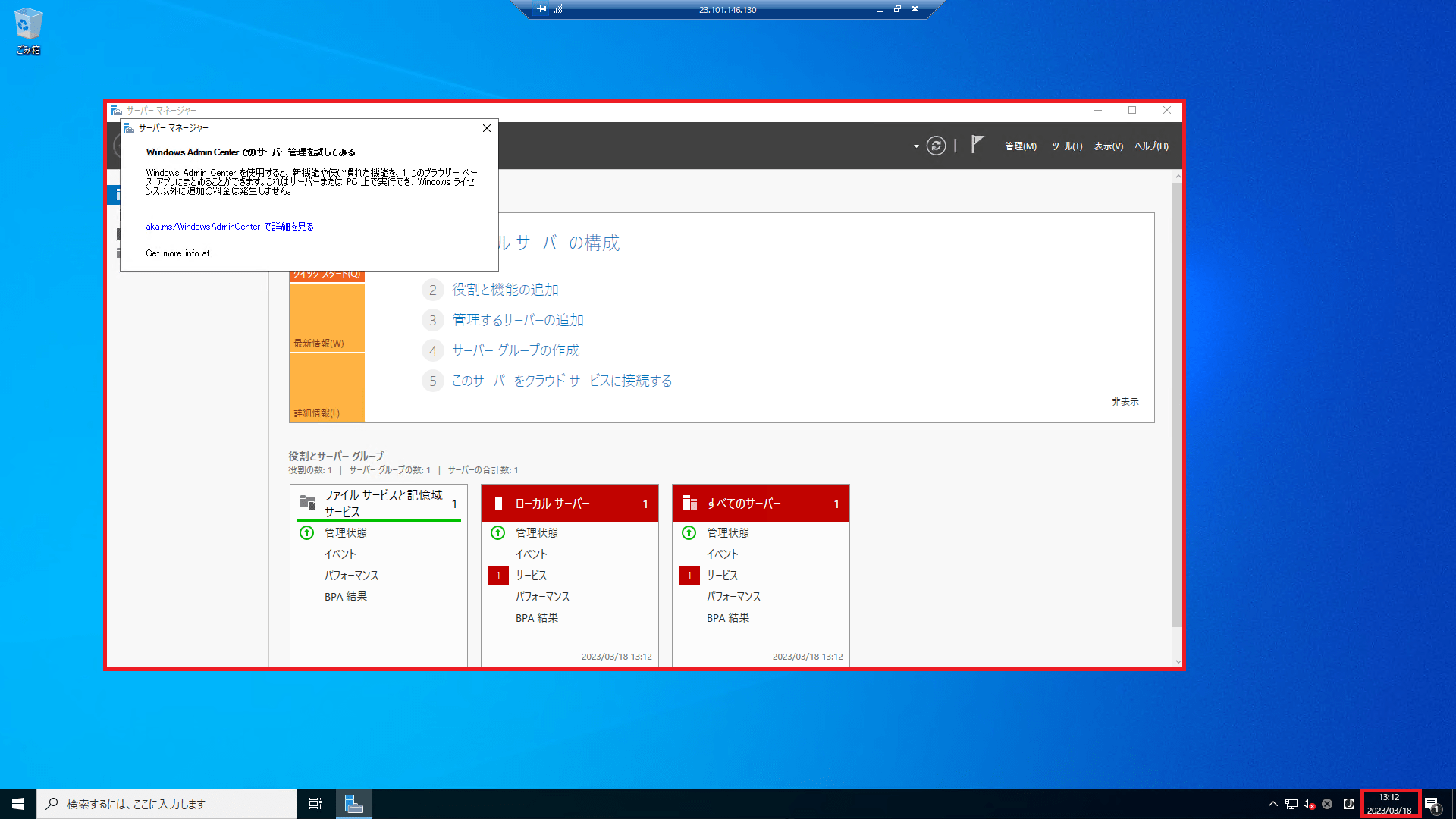Open 管理状態 in File Services tile
The image size is (1456, 819).
coord(345,533)
